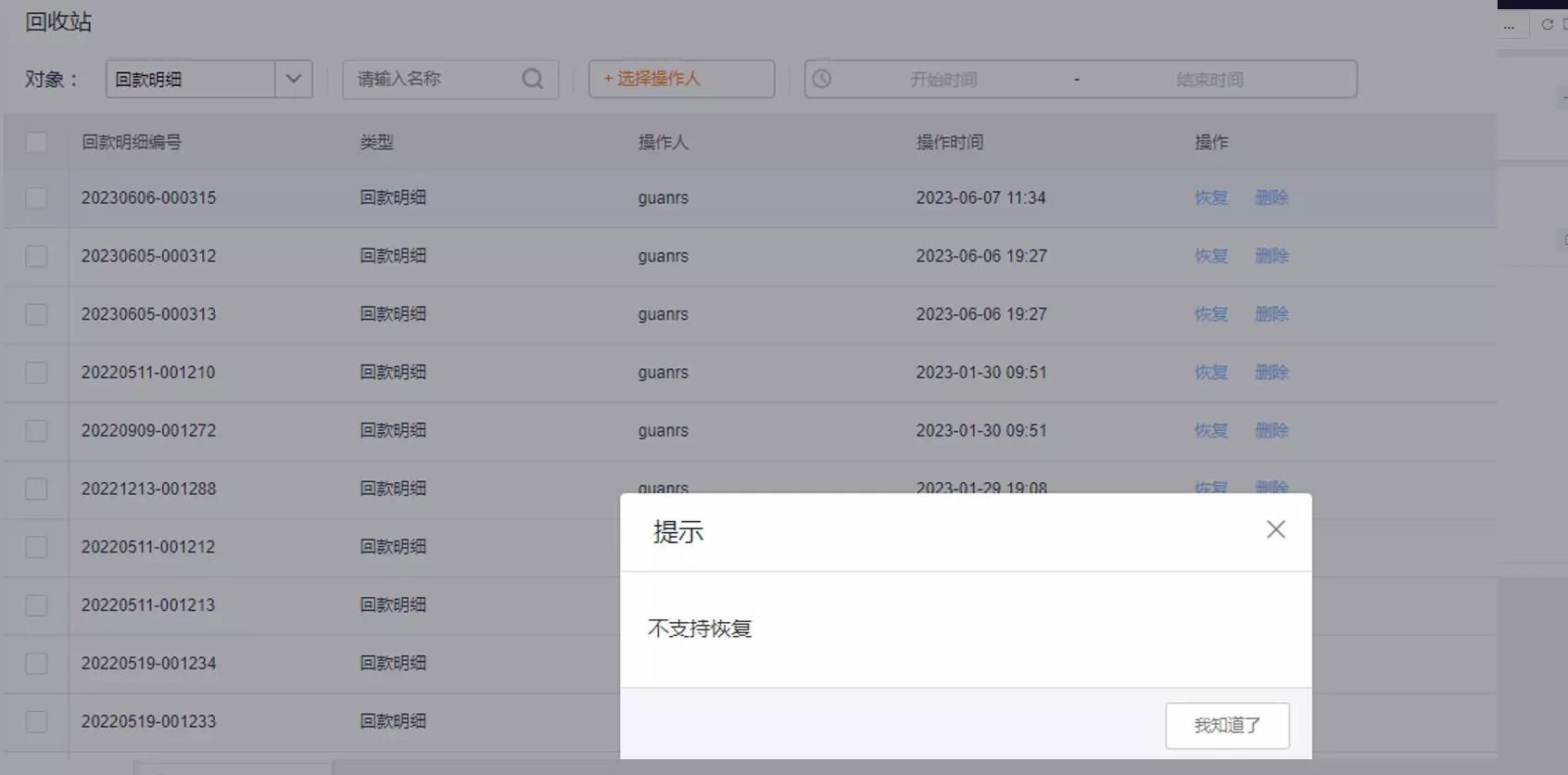Click record number 20230606-000315
The height and width of the screenshot is (775, 1568).
(148, 197)
